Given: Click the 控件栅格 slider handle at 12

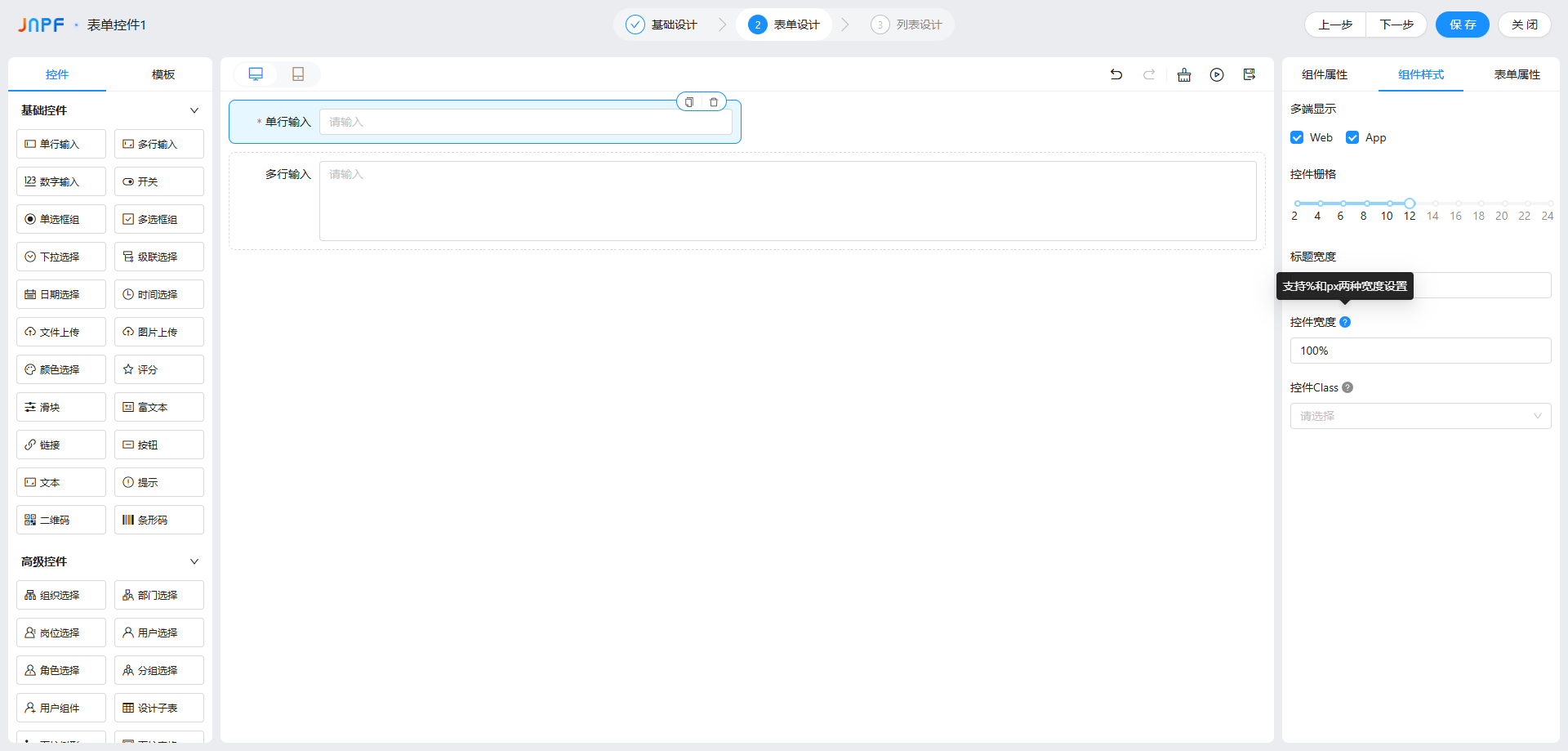Looking at the screenshot, I should (1410, 203).
